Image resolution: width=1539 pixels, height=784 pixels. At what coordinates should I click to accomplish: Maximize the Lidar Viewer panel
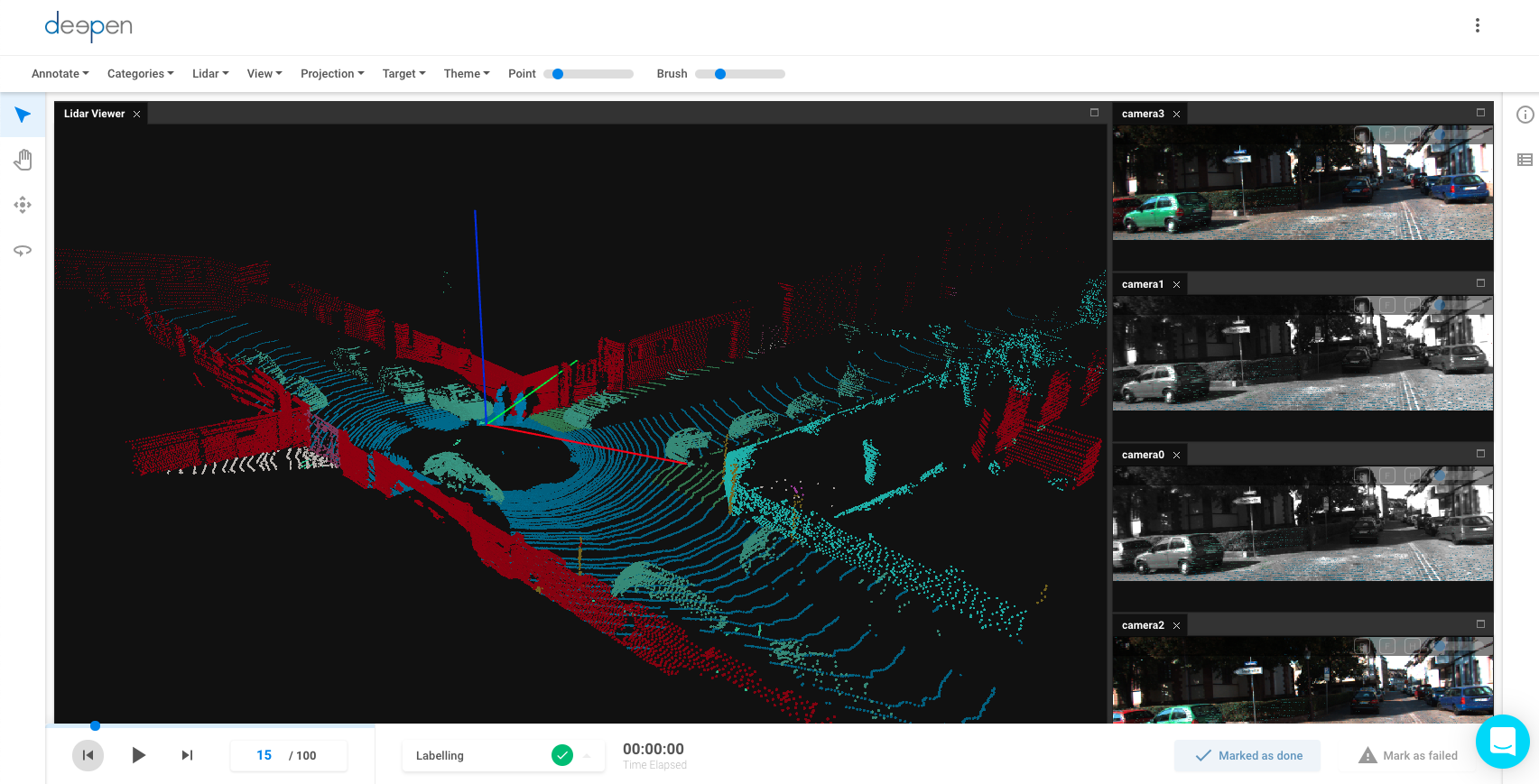pyautogui.click(x=1094, y=113)
